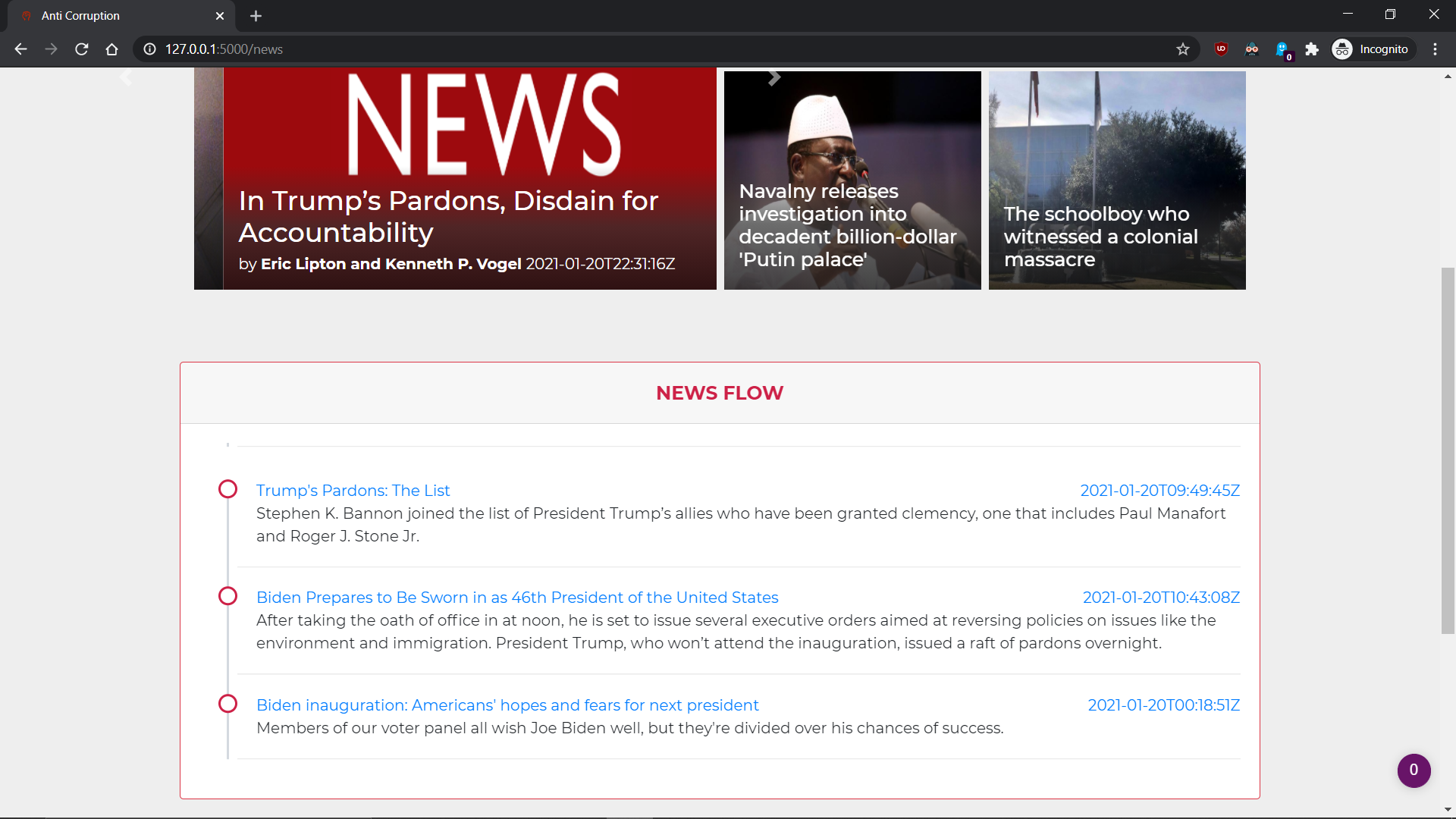Click carousel next arrow
This screenshot has width=1456, height=819.
click(x=773, y=77)
